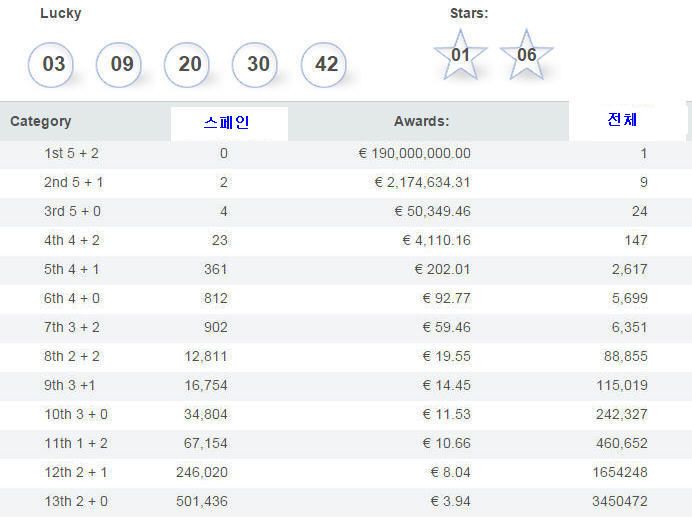692x520 pixels.
Task: Click the 3450472 total winners value
Action: pyautogui.click(x=620, y=501)
